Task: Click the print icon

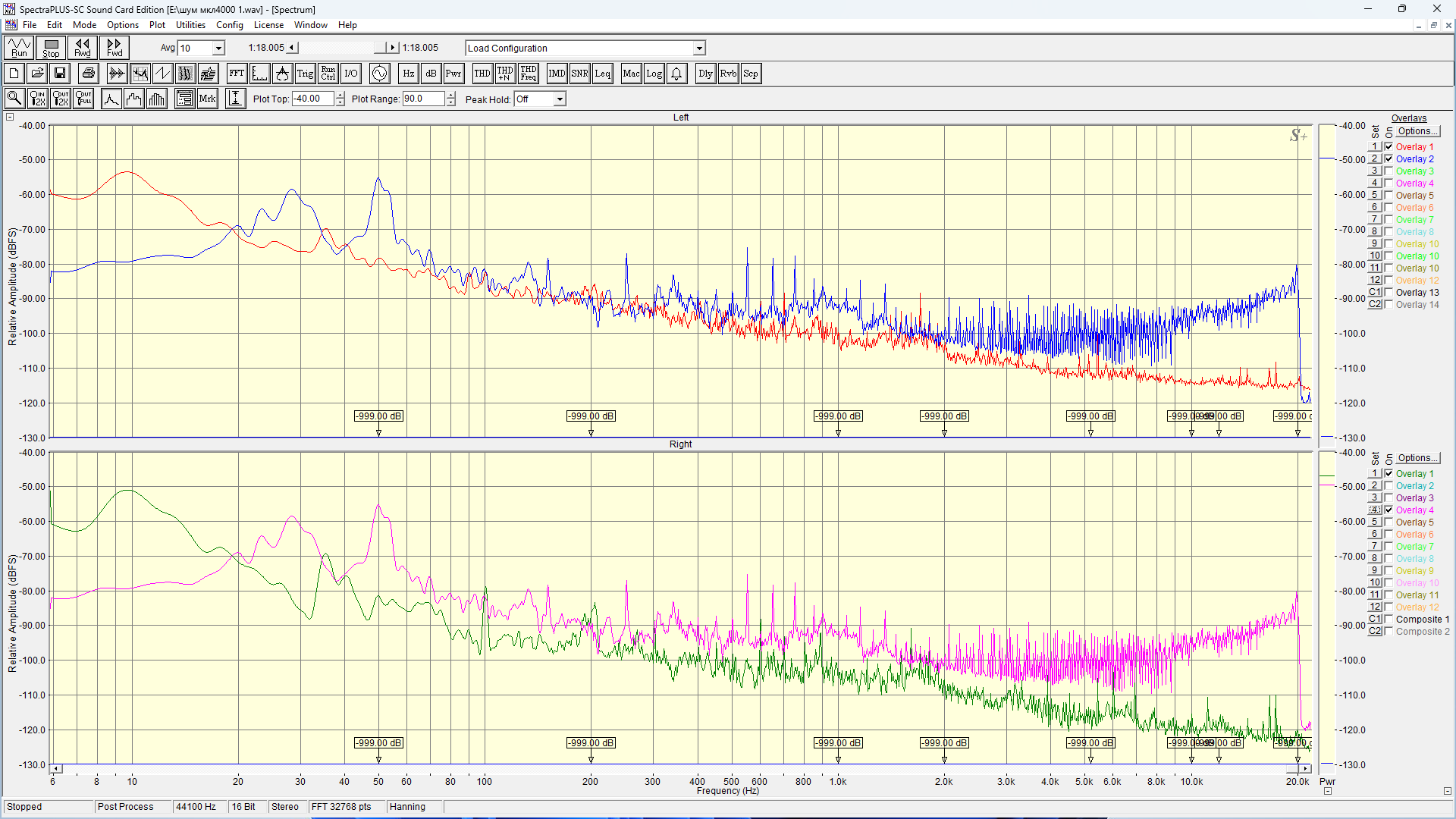Action: pyautogui.click(x=89, y=74)
